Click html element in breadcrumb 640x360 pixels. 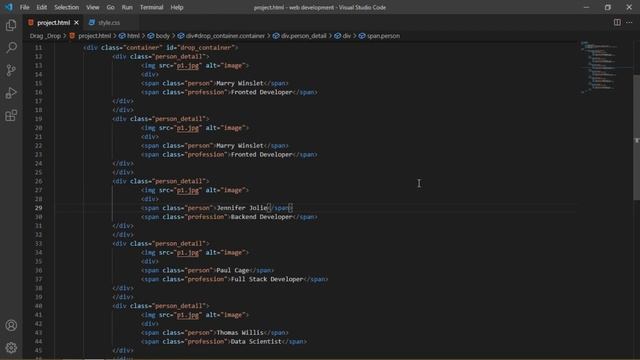[x=133, y=36]
